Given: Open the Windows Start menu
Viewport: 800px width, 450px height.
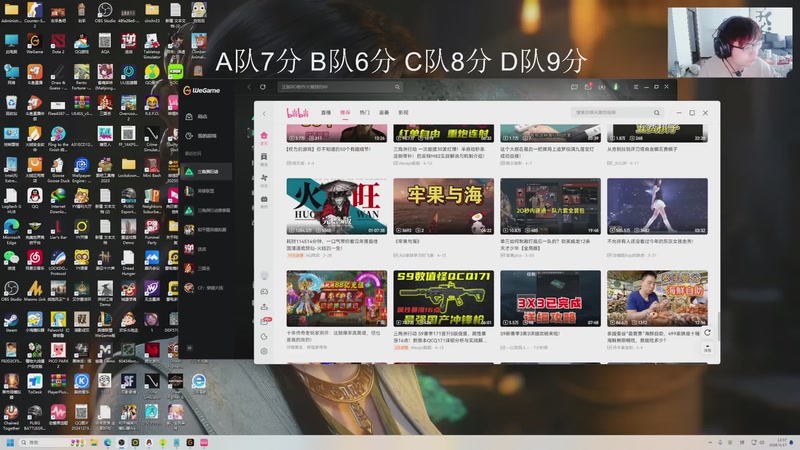Looking at the screenshot, I should tap(10, 442).
